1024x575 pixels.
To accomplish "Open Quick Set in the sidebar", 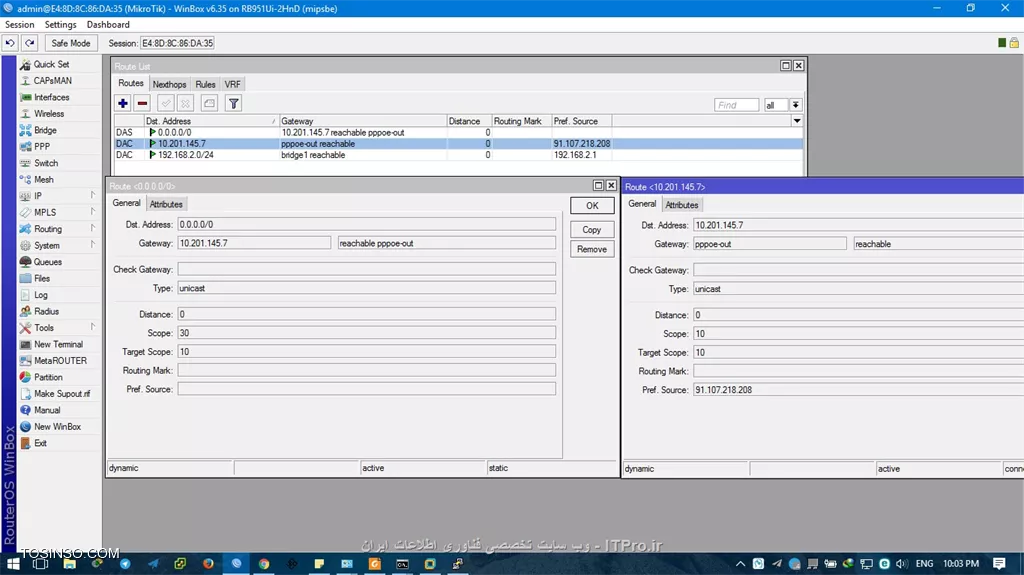I will point(51,64).
